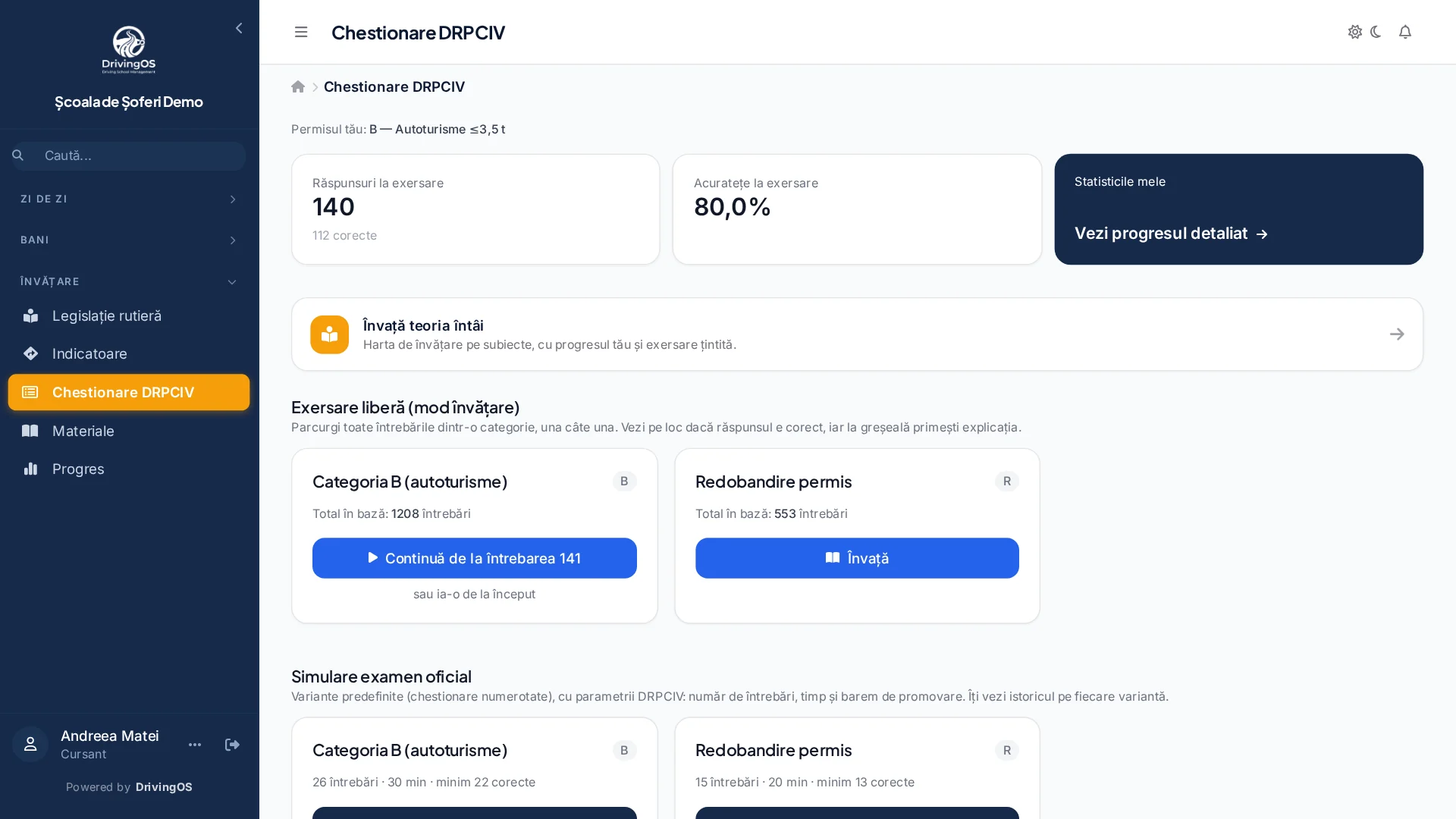Open Vezi progresul detaliat statistics card
Screen dimensions: 1456x819
[1239, 209]
